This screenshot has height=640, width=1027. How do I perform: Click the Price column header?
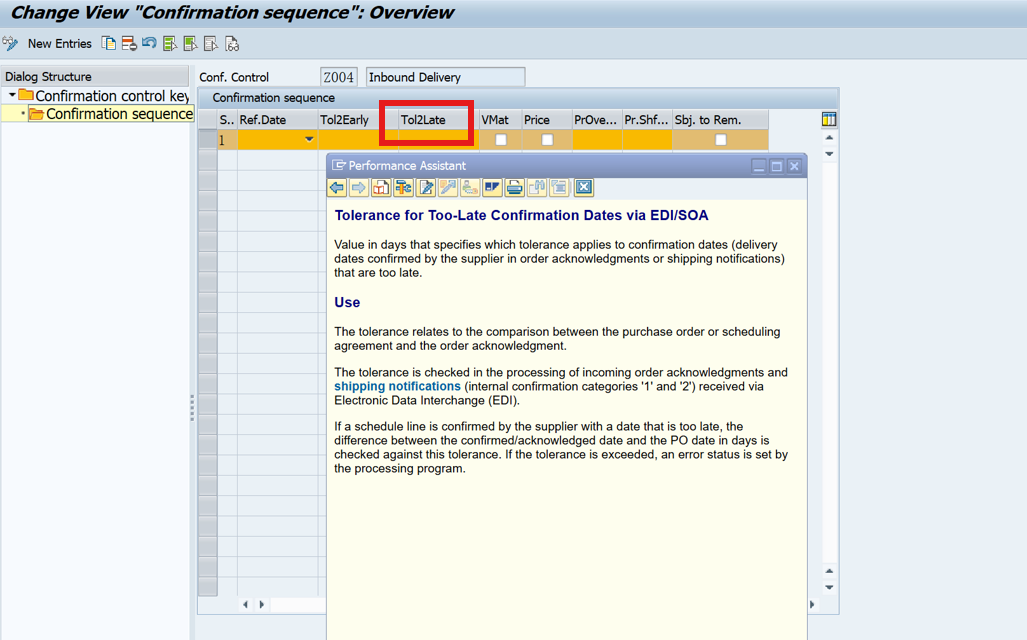pos(546,120)
